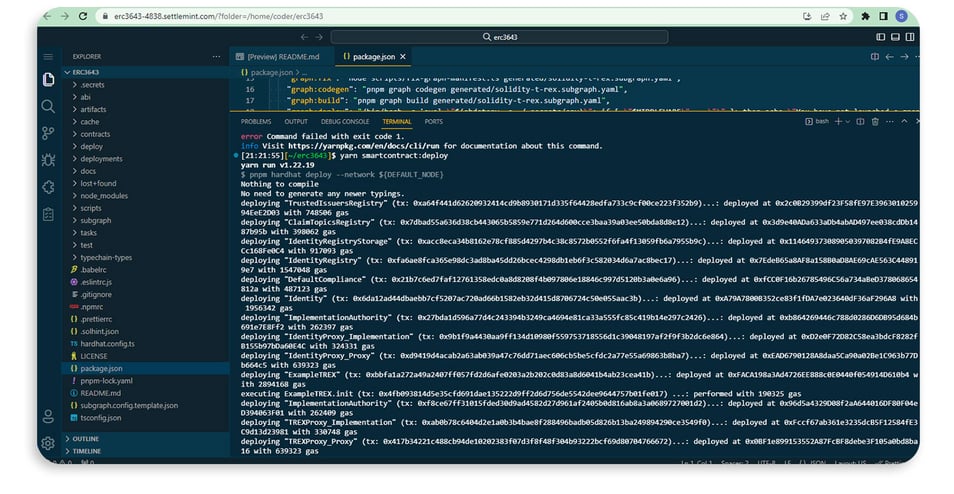Open the hamburger application menu
This screenshot has height=494, width=954.
(48, 57)
